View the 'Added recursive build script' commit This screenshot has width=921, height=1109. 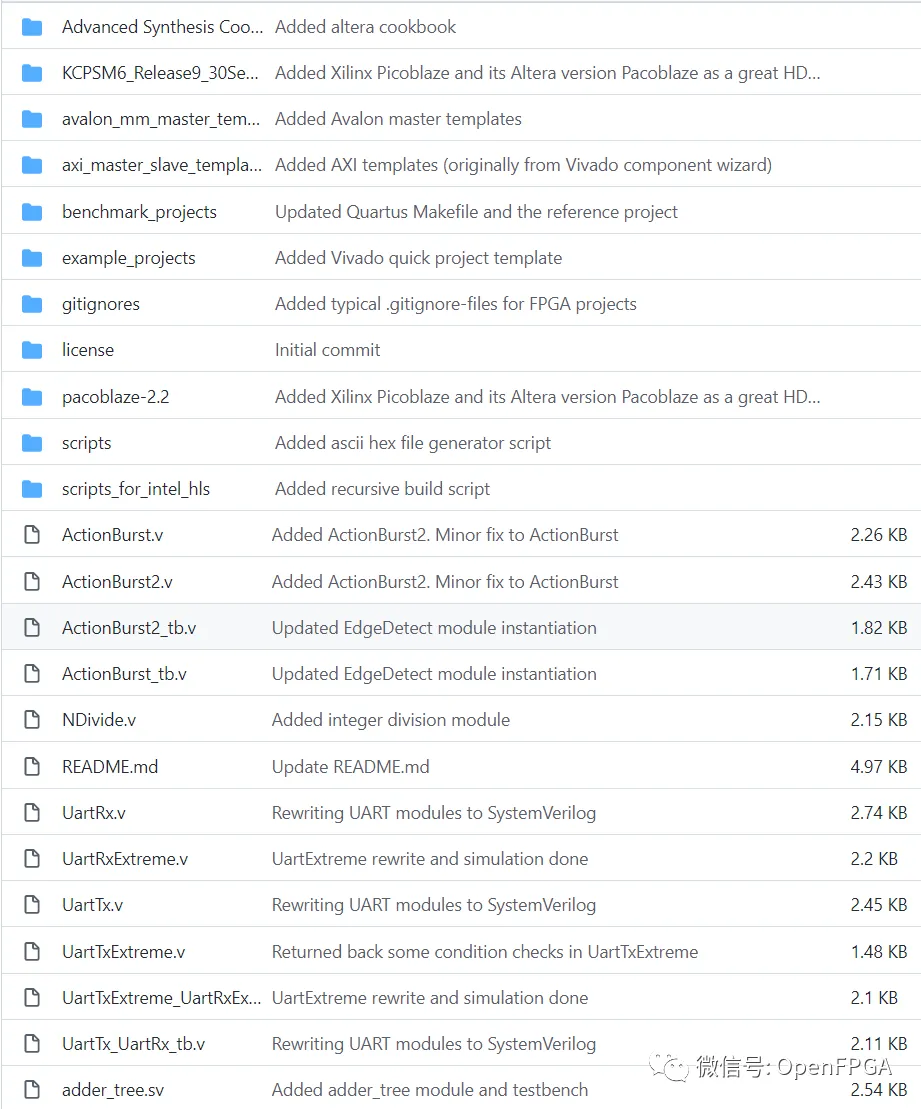[382, 489]
